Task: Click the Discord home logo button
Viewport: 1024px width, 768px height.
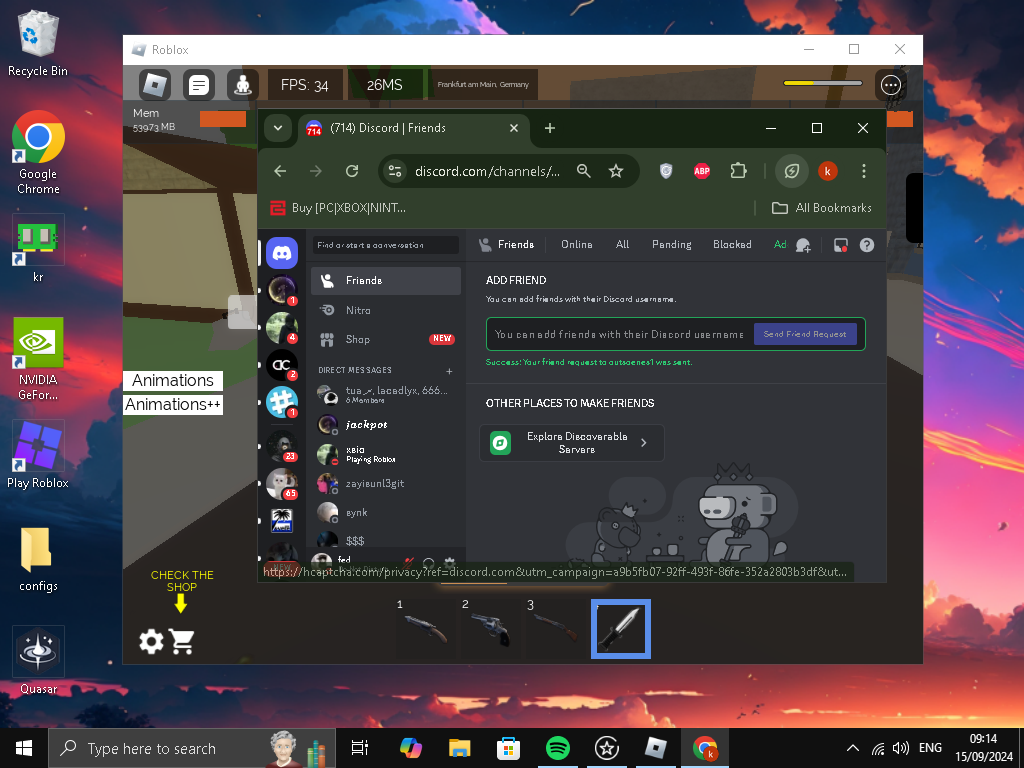Action: tap(282, 253)
